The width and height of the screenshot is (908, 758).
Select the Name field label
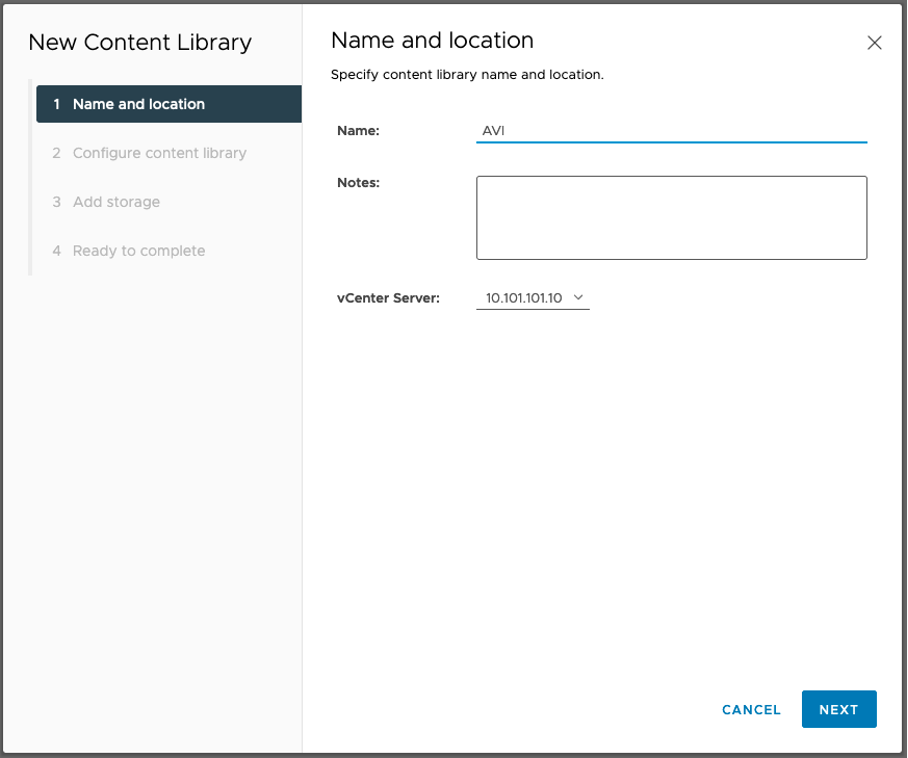357,130
